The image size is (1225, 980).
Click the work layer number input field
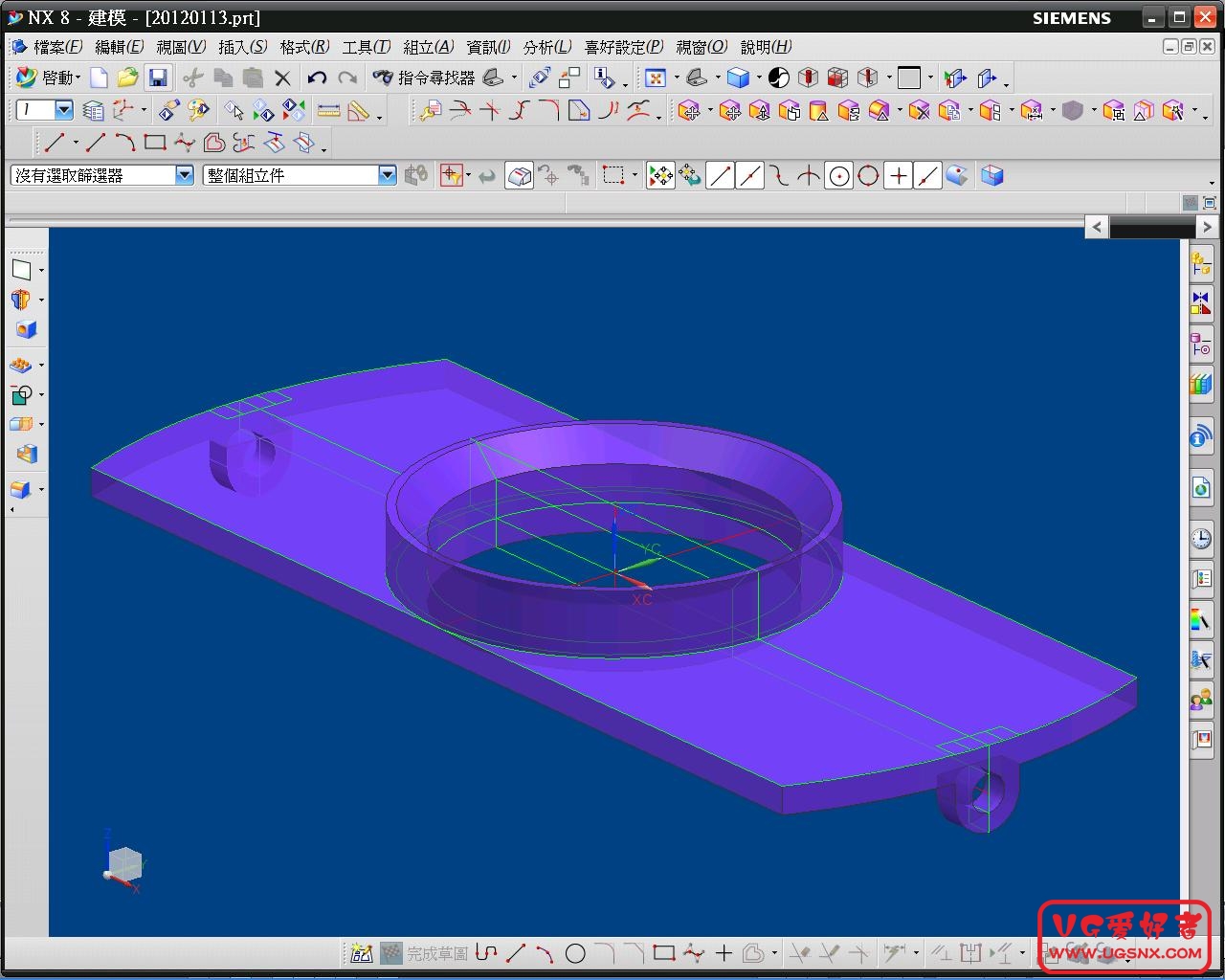point(34,110)
